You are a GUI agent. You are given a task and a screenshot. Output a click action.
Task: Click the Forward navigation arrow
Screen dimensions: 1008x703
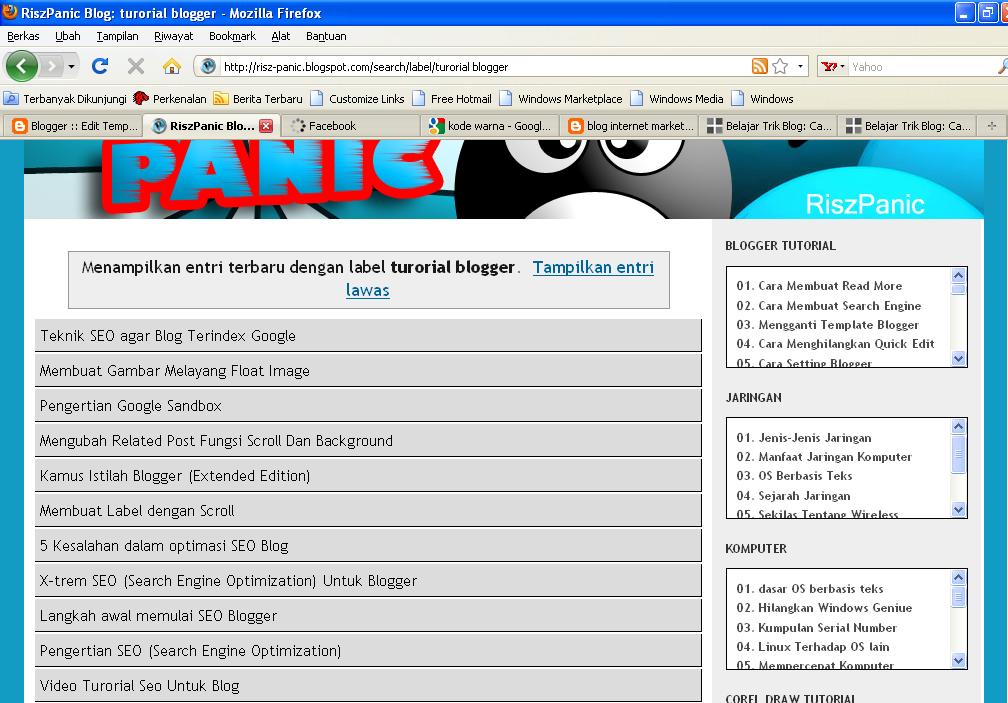(51, 66)
